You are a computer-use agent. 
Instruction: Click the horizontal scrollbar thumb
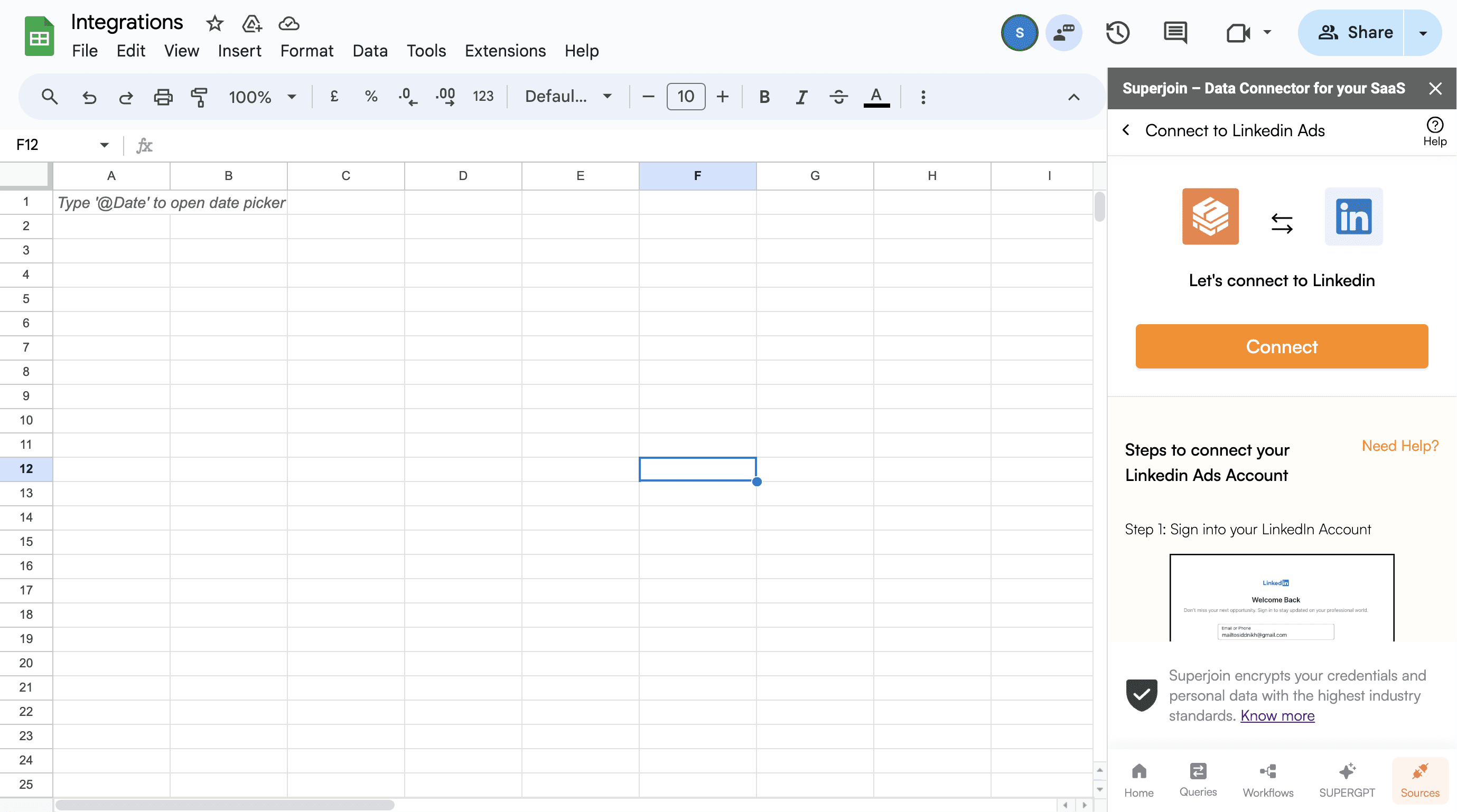[225, 805]
